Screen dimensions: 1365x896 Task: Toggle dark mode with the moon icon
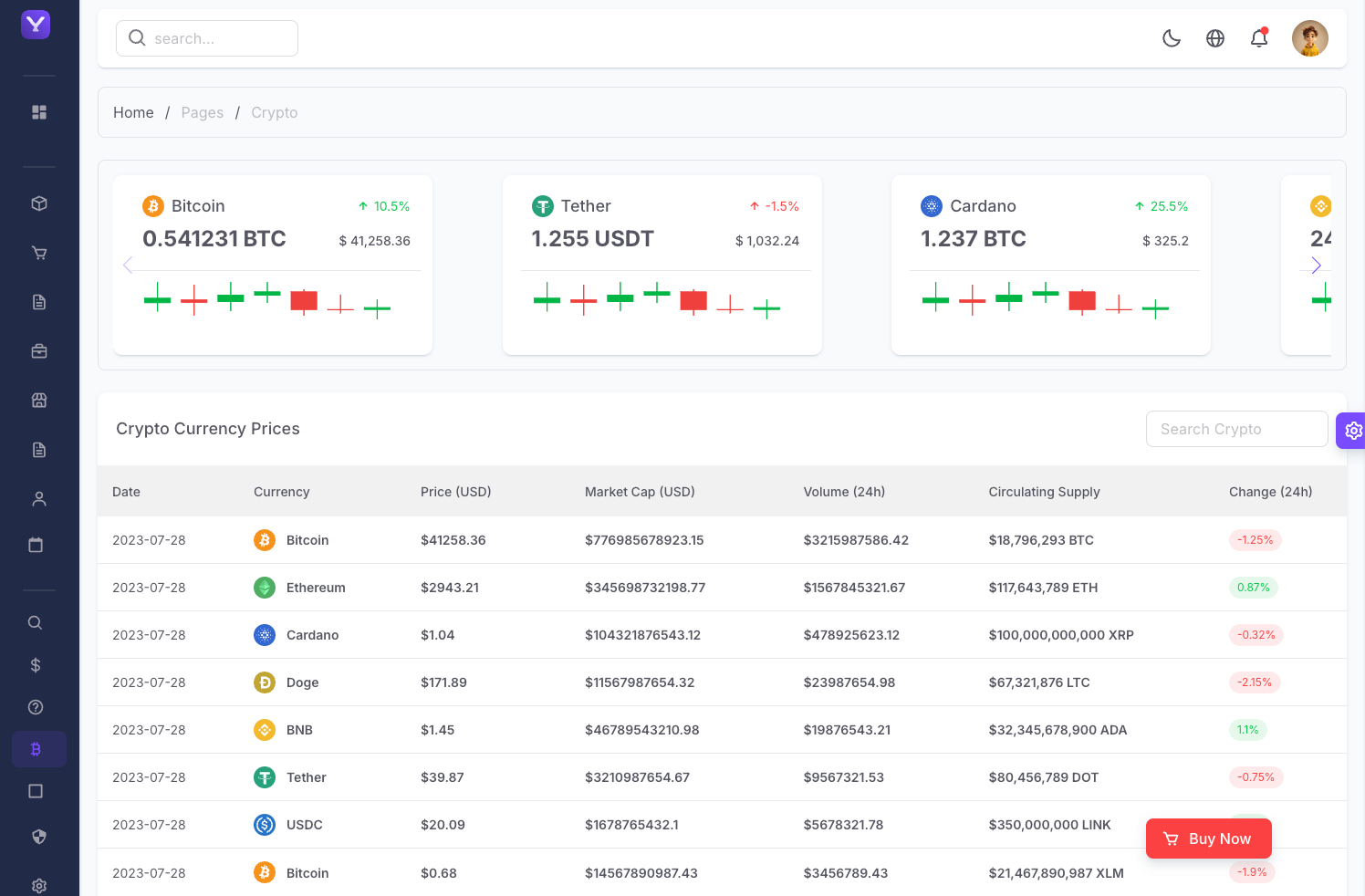1172,38
